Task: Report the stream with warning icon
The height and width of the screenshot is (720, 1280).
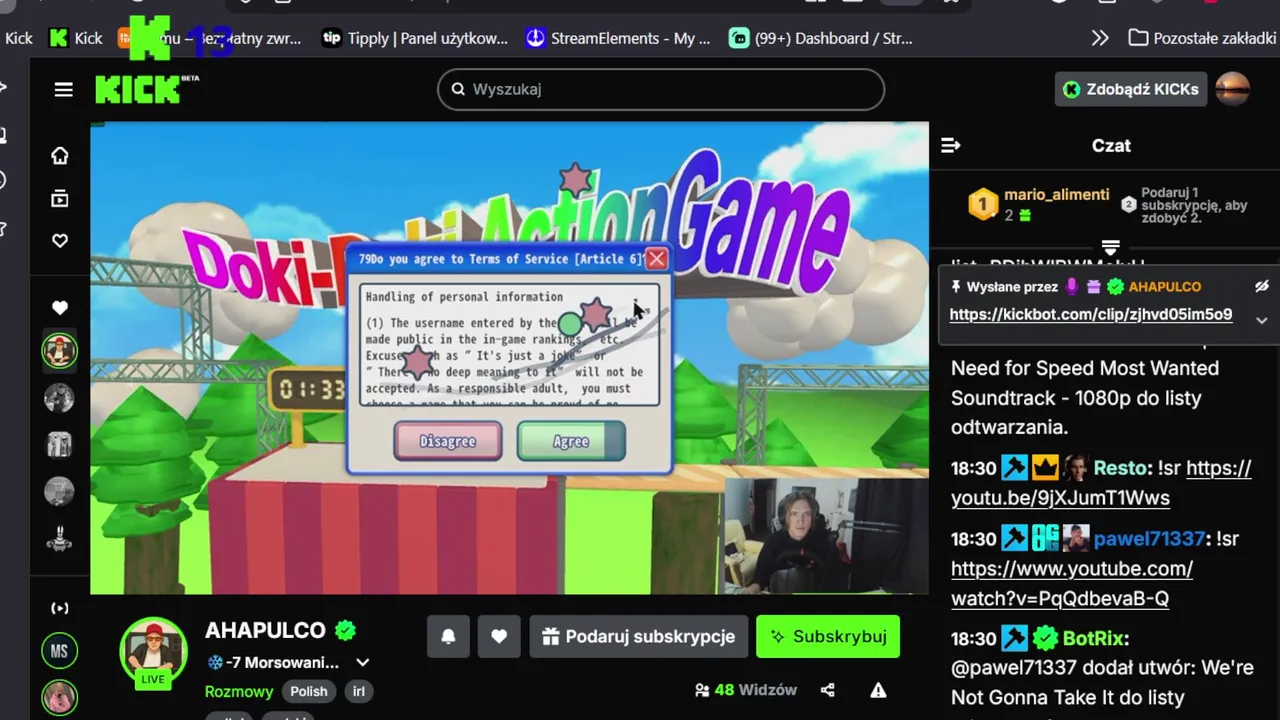Action: (x=878, y=690)
